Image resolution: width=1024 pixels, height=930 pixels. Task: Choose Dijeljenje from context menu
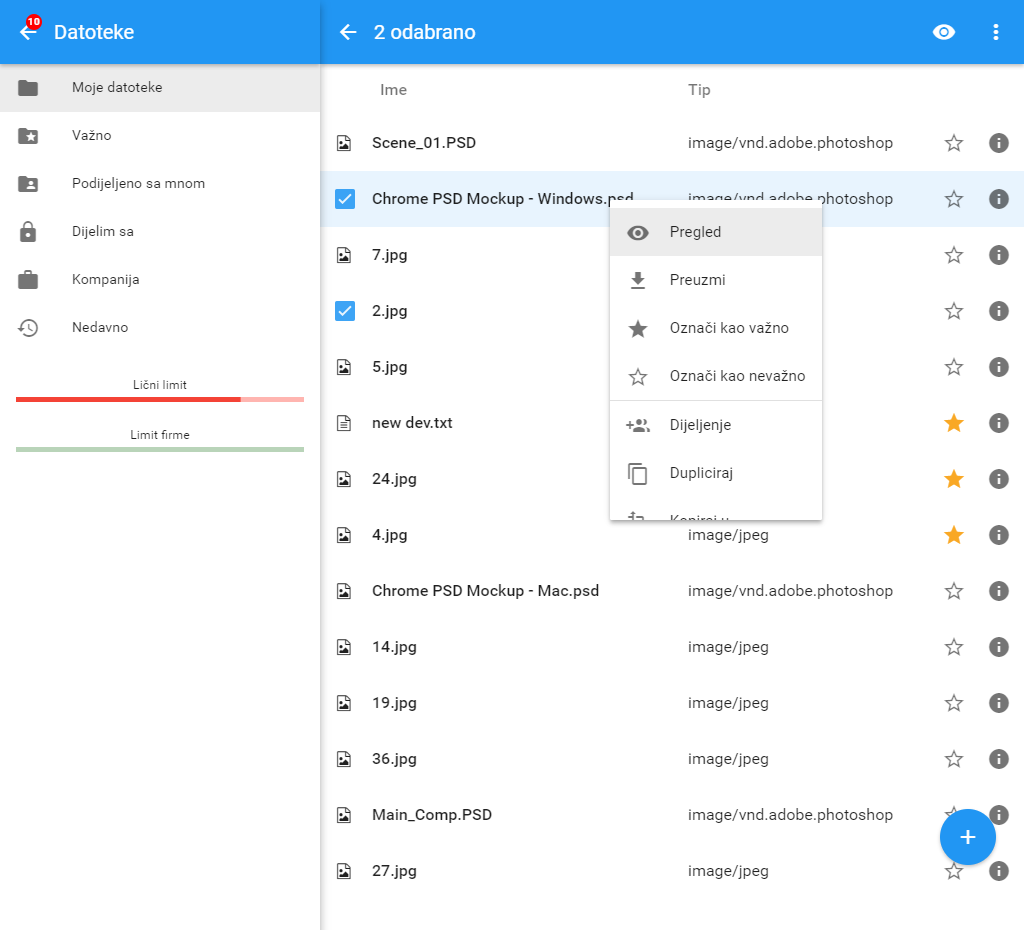(716, 425)
